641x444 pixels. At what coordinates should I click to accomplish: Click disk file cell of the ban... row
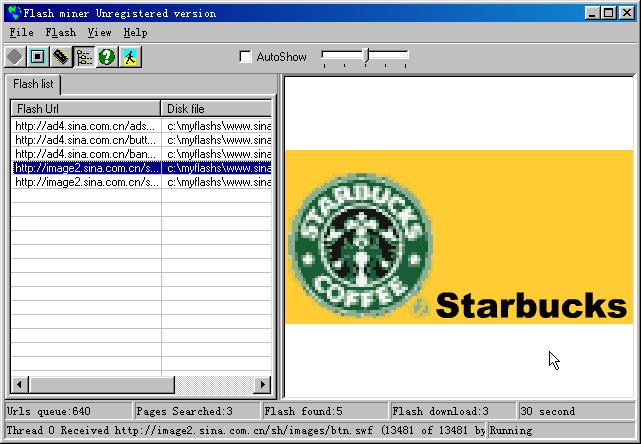pyautogui.click(x=217, y=154)
